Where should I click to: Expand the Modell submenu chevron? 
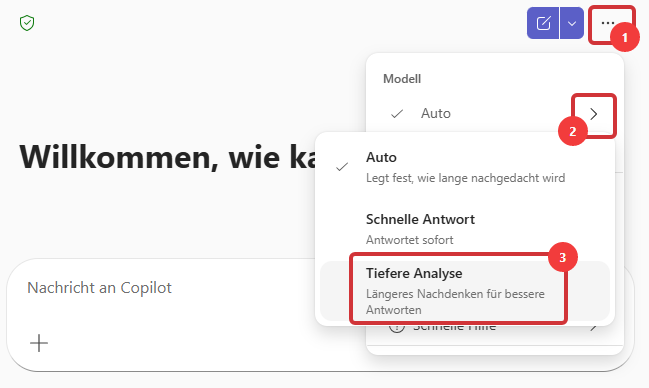coord(594,114)
